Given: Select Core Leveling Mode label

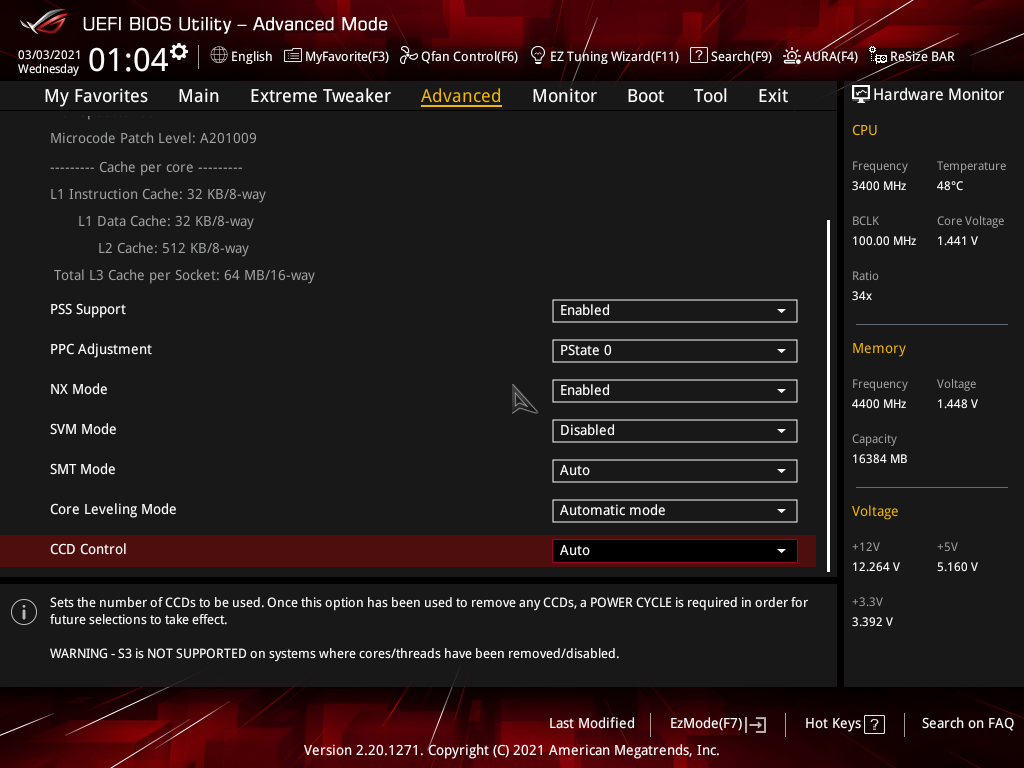Looking at the screenshot, I should pos(113,509).
